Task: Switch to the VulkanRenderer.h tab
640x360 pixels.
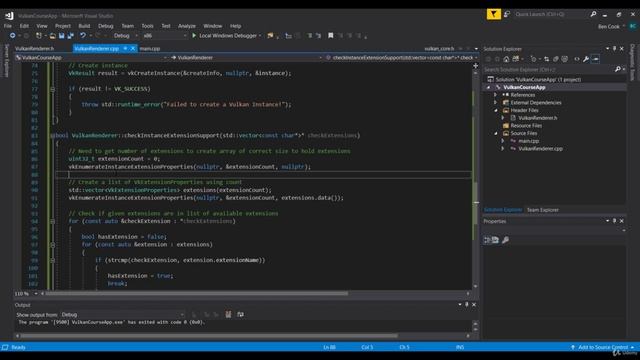Action: 34,49
